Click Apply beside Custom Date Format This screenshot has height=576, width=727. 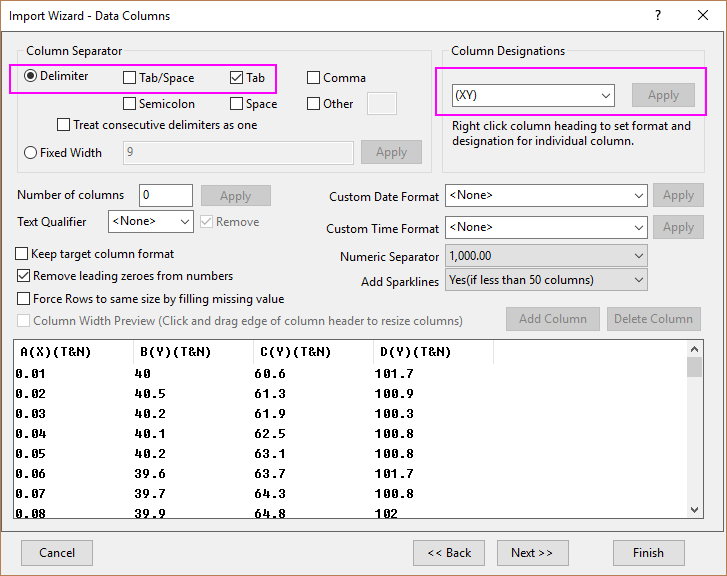(678, 195)
